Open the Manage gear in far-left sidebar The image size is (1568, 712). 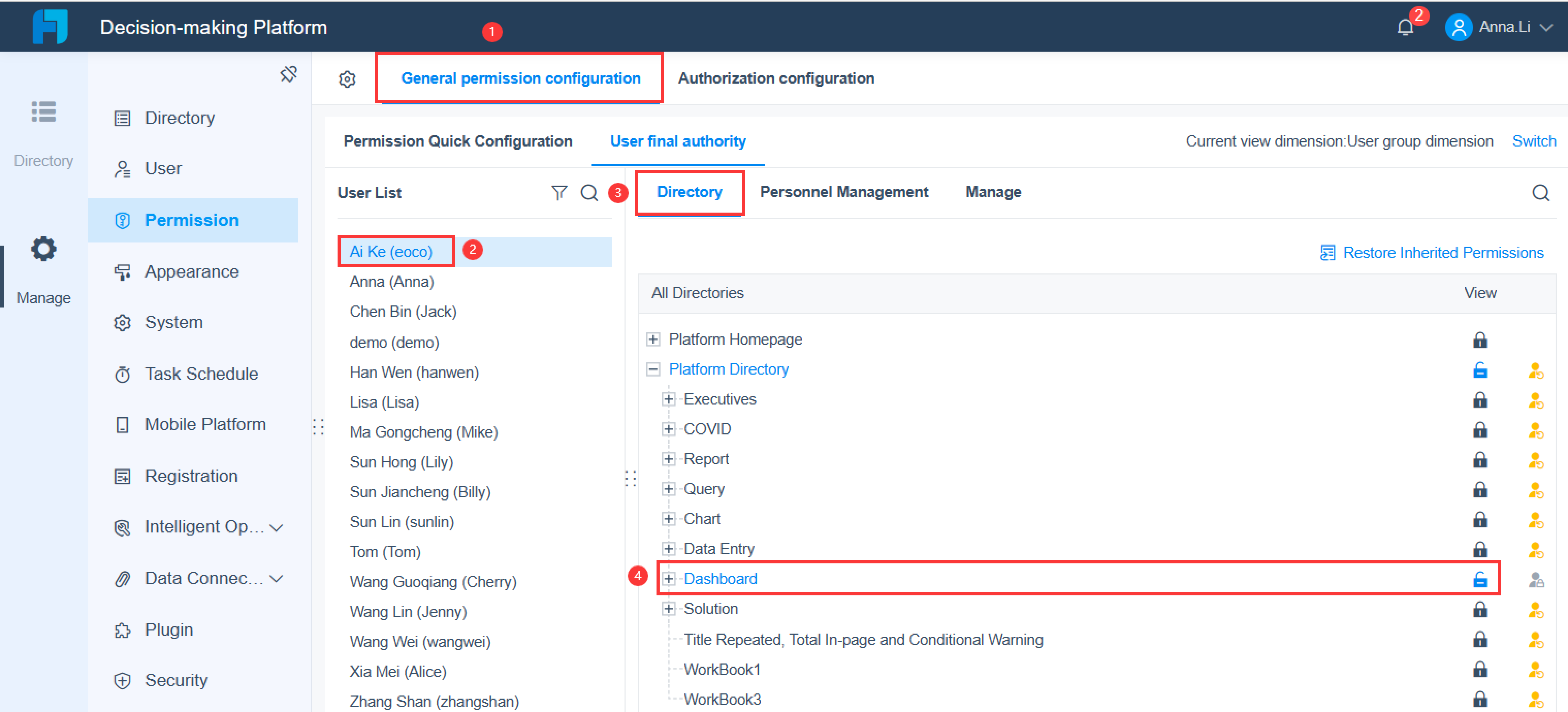pos(43,248)
